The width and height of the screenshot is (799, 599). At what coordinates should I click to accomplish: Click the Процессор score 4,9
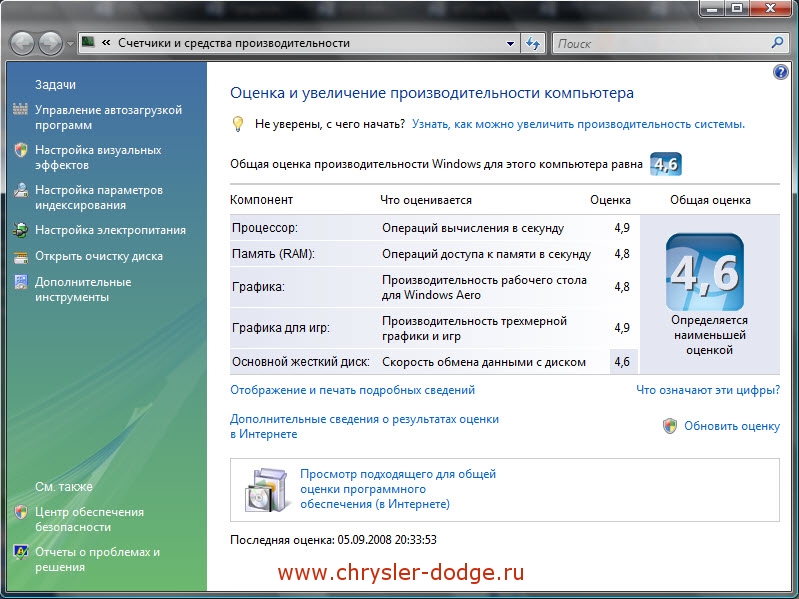622,228
